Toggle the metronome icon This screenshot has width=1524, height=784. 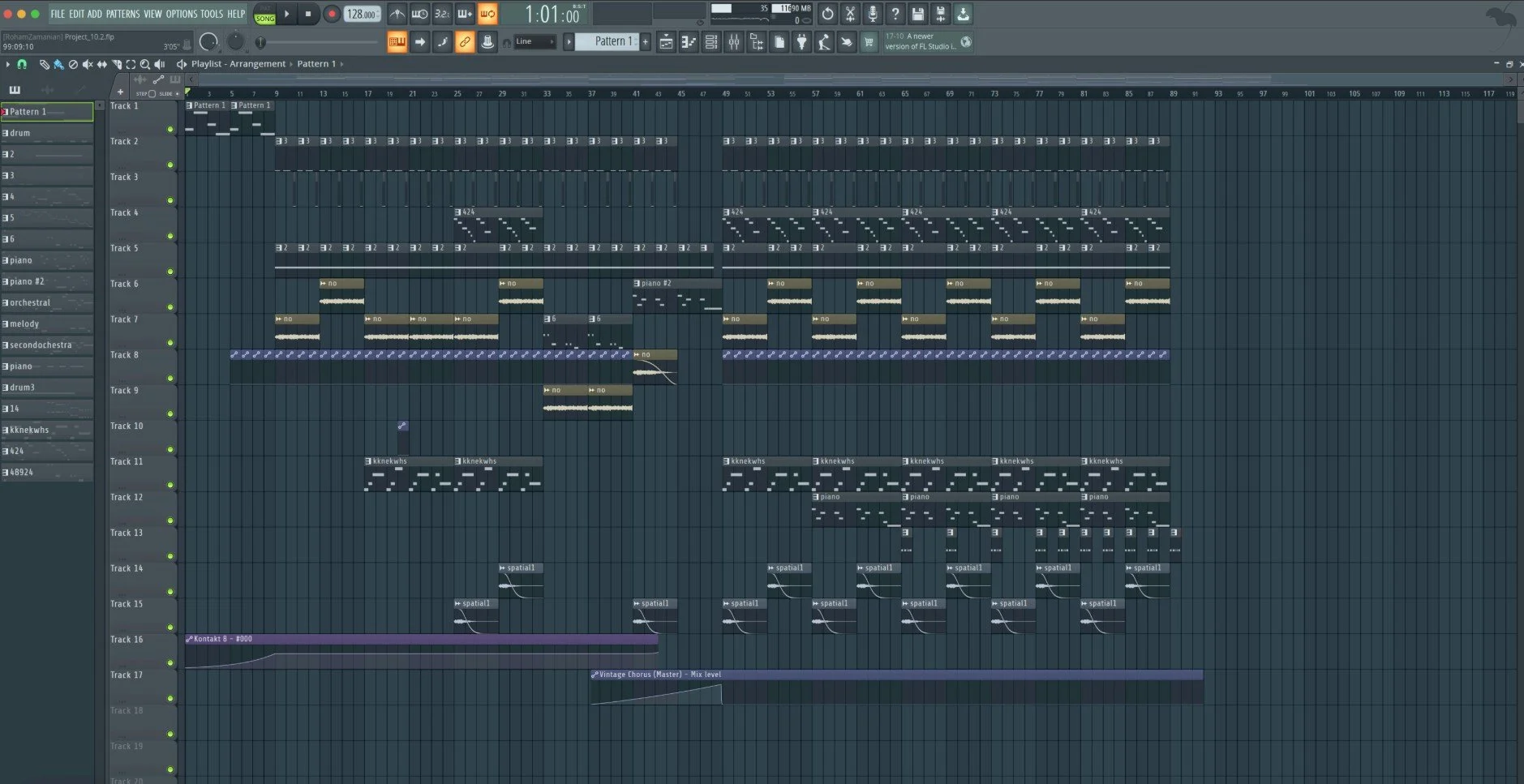[x=397, y=14]
